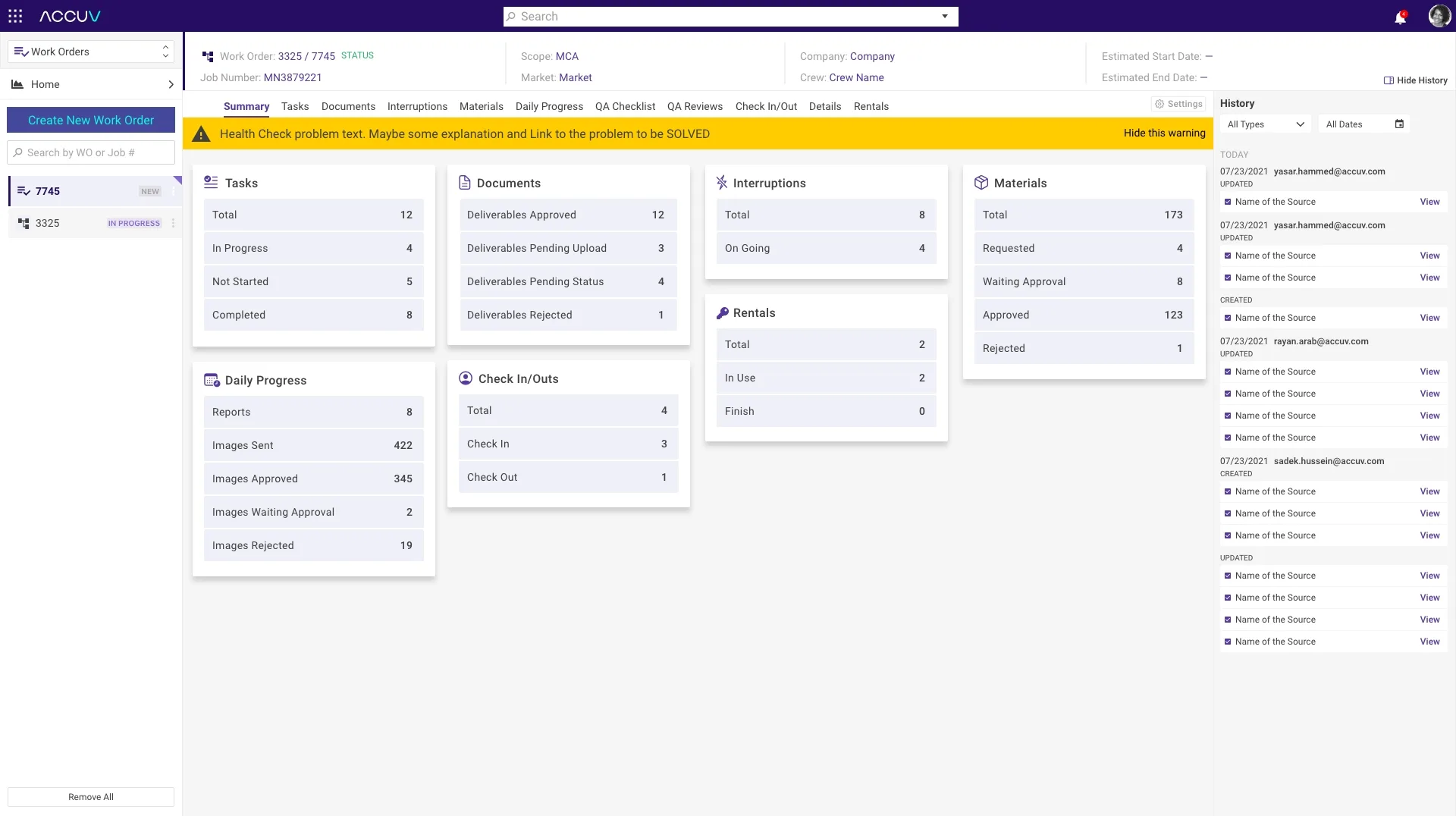The width and height of the screenshot is (1456, 816).
Task: Click the Hide History panel icon
Action: 1389,80
